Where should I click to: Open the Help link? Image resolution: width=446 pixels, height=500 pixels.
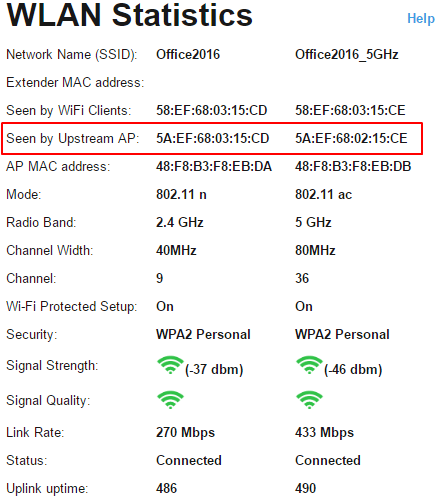pyautogui.click(x=421, y=19)
